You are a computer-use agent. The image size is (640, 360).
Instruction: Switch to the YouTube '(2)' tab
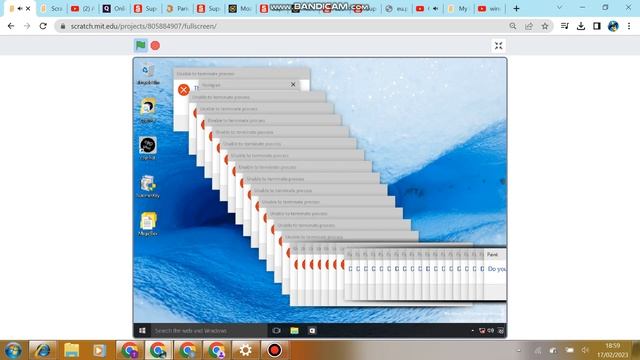coord(83,9)
